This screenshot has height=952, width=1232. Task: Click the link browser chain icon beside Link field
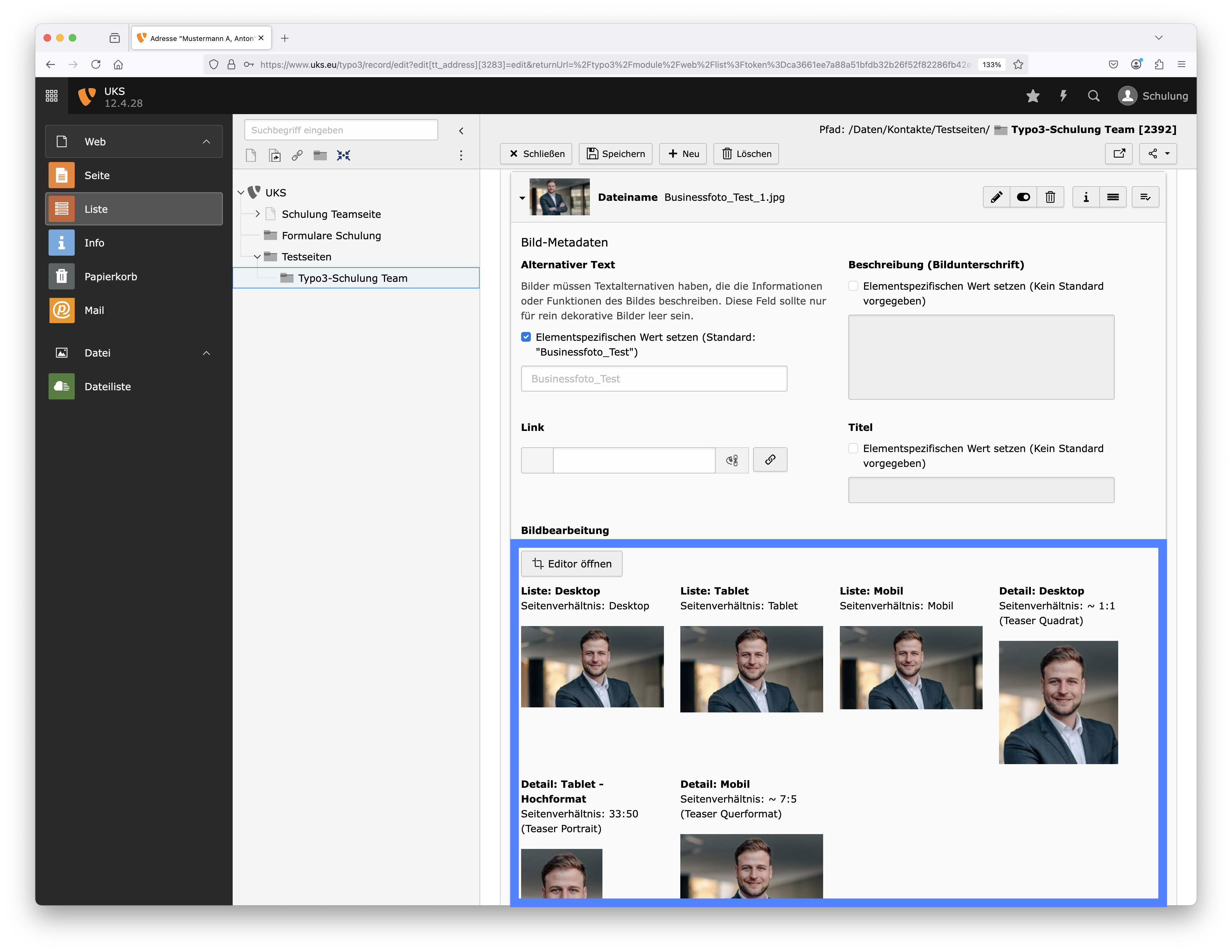(x=770, y=460)
